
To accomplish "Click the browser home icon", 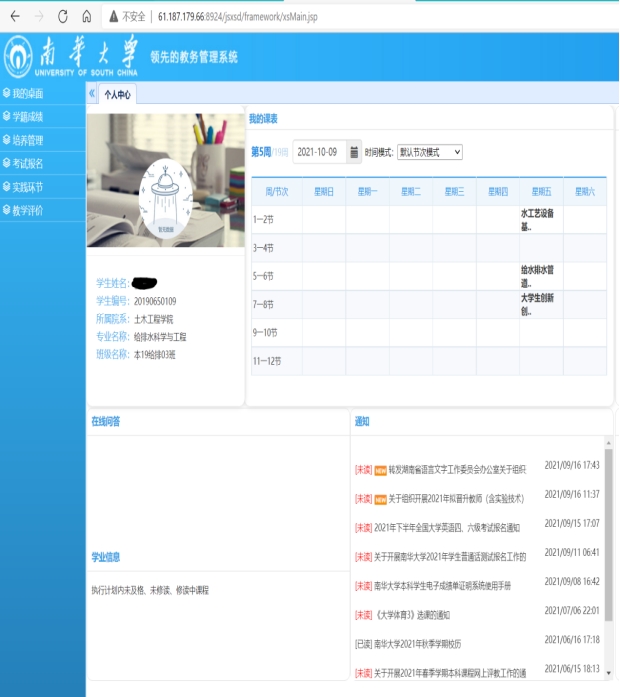I will point(87,16).
